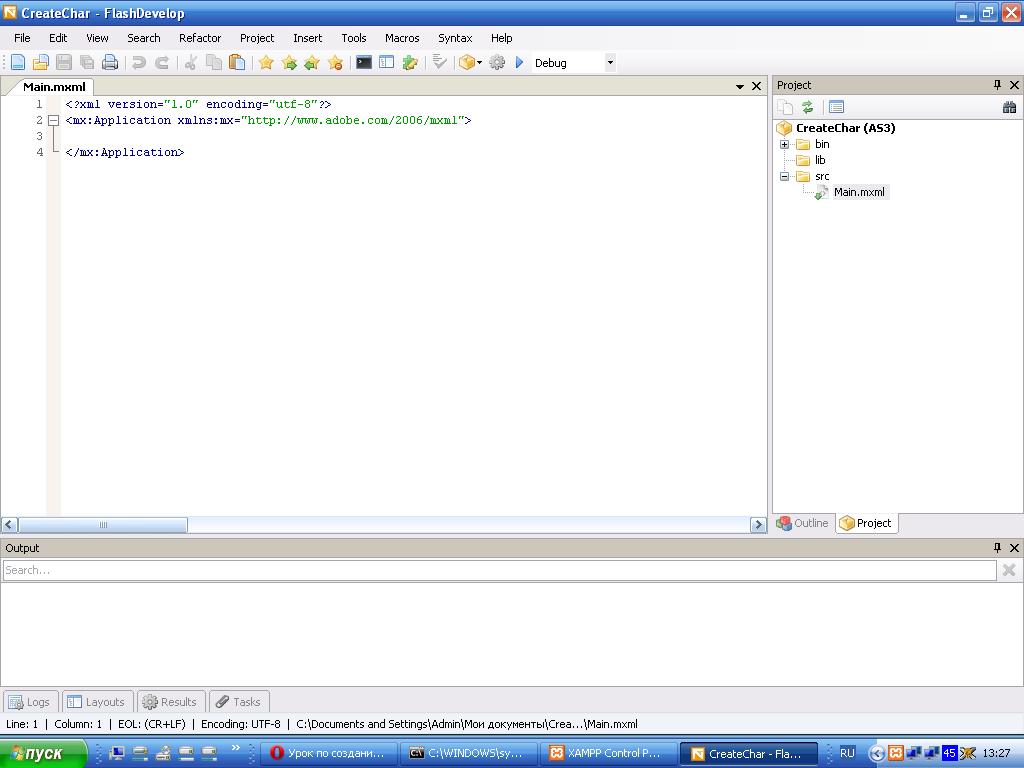Go to the previous bookmark

pos(312,63)
